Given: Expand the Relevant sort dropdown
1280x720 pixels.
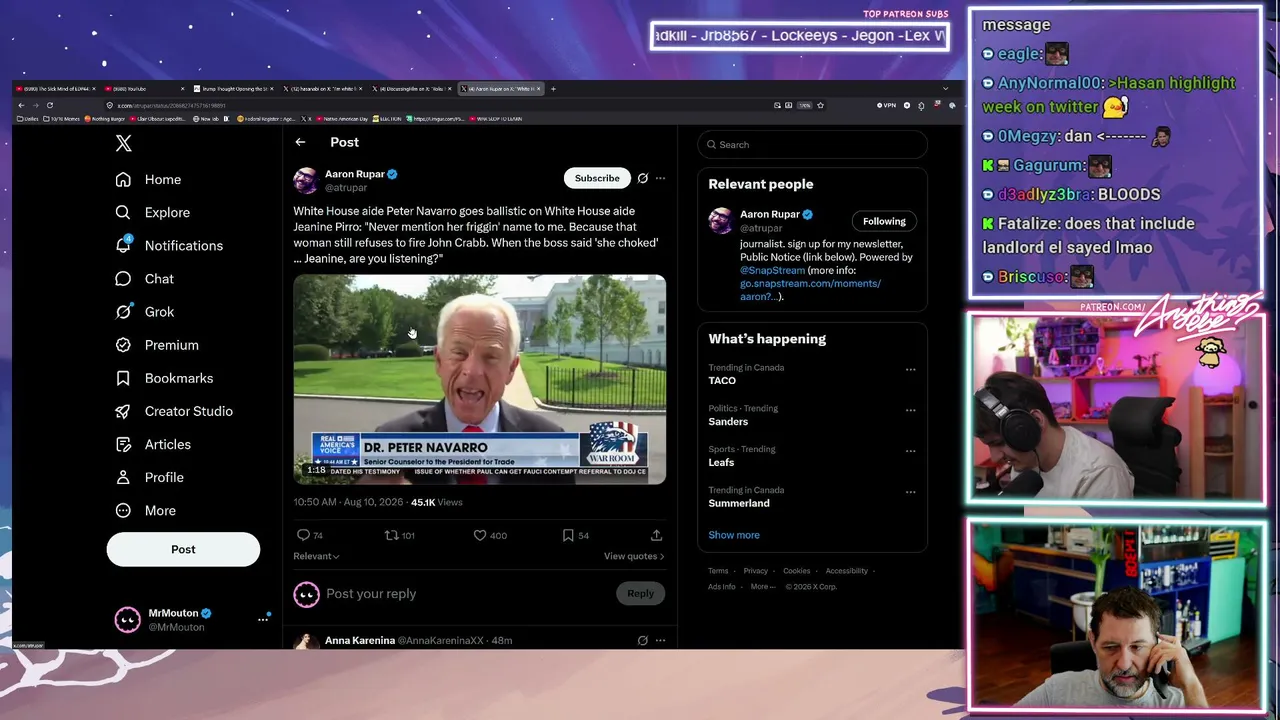Looking at the screenshot, I should (x=316, y=556).
